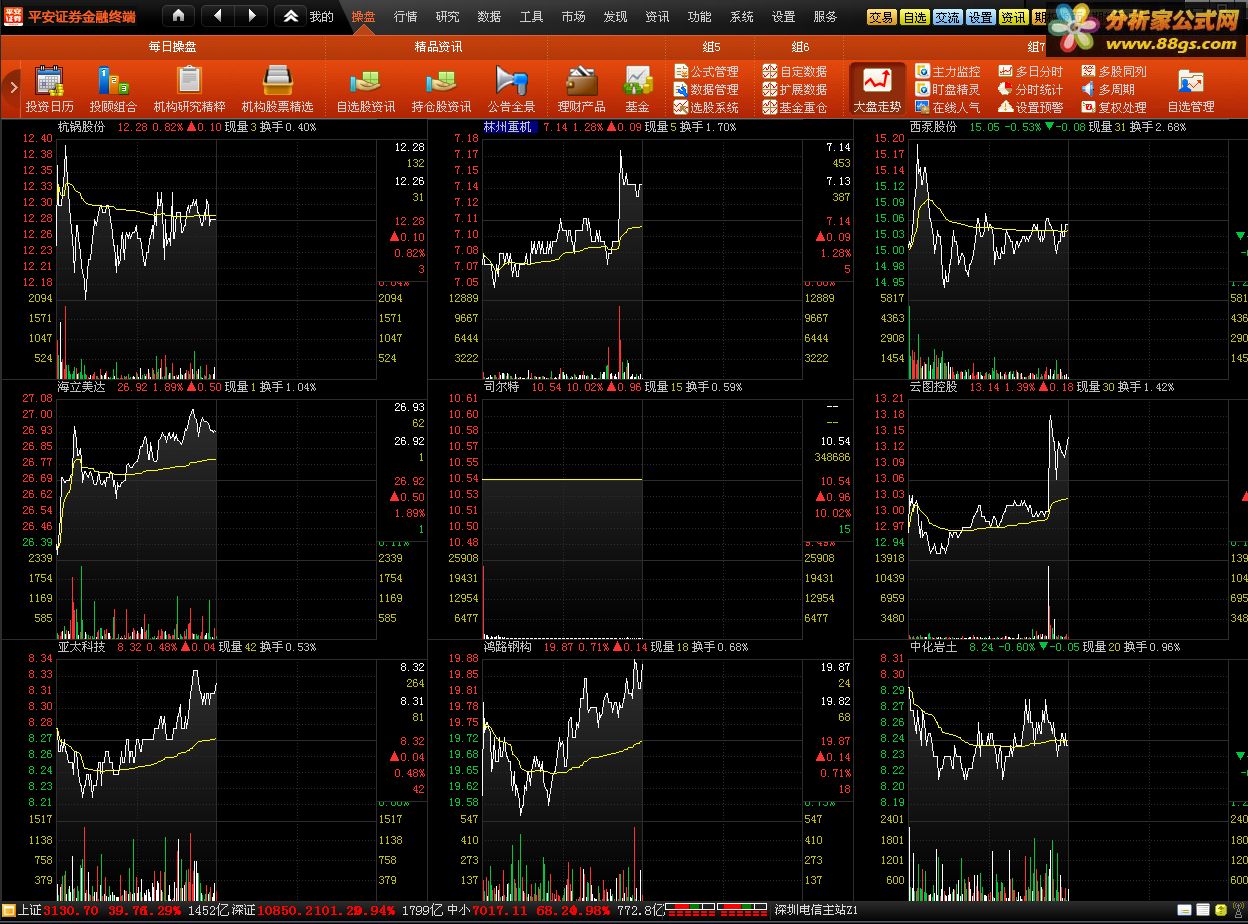Open the 数据 menu

(489, 17)
